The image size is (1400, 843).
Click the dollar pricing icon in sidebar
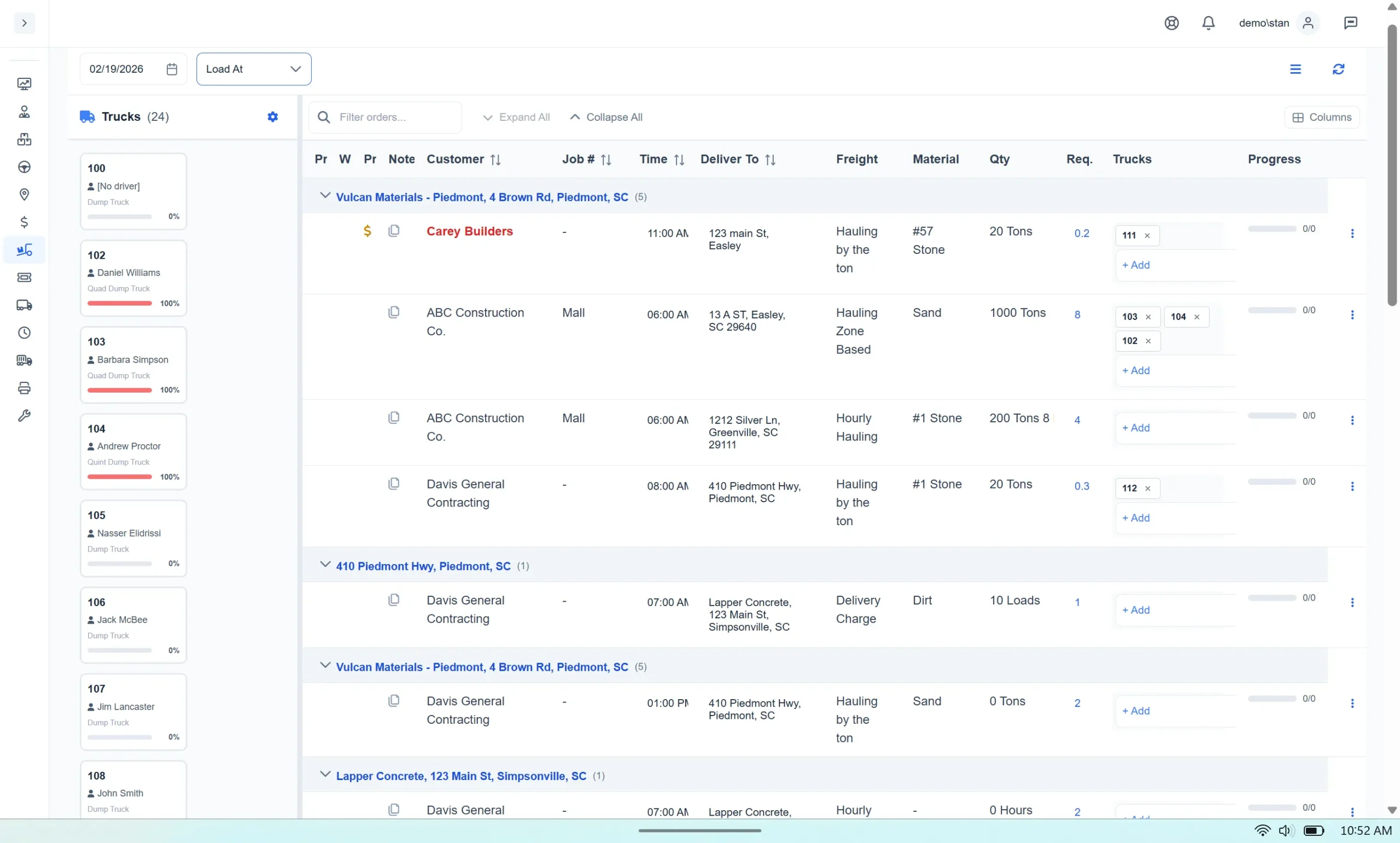(24, 222)
